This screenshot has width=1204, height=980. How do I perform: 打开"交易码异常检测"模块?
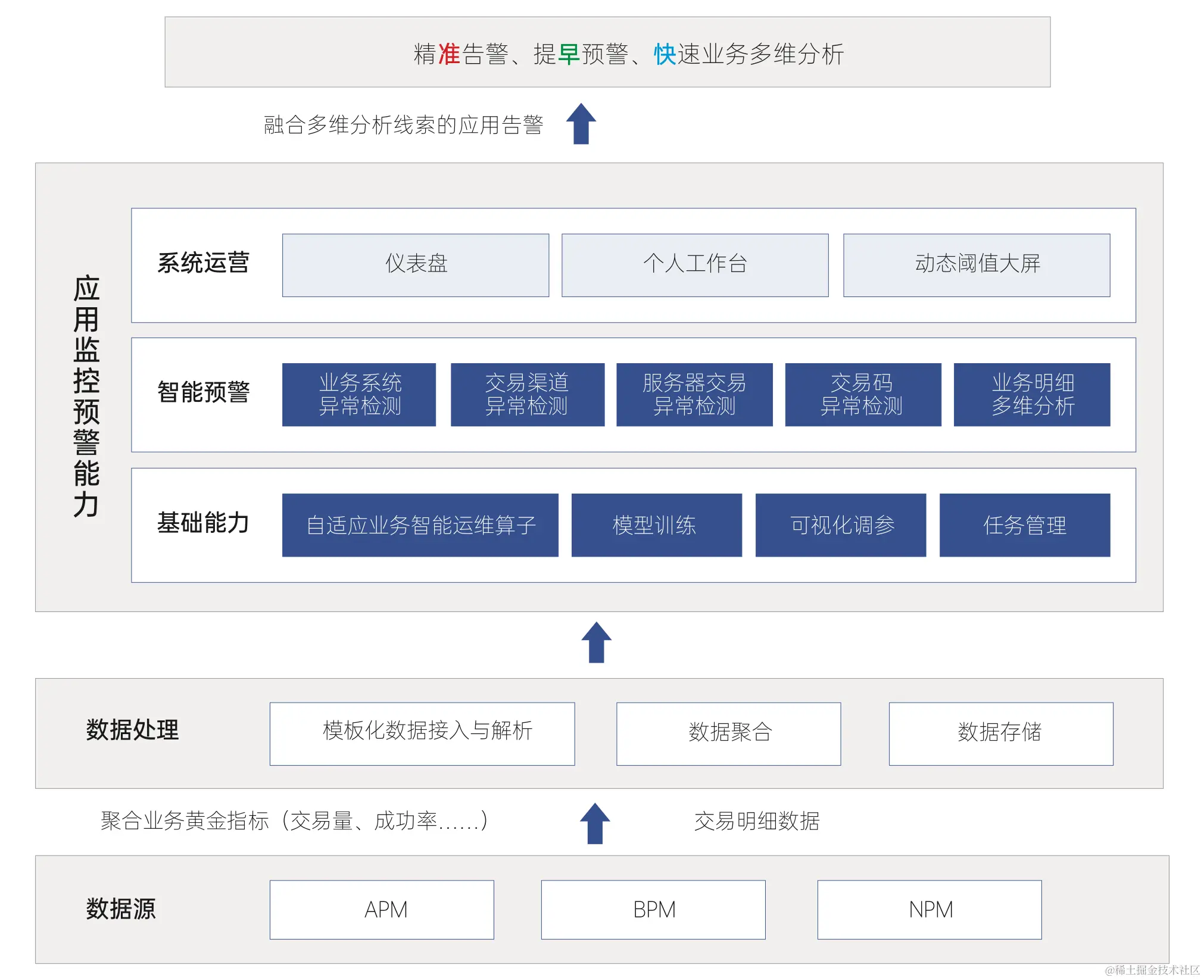863,395
